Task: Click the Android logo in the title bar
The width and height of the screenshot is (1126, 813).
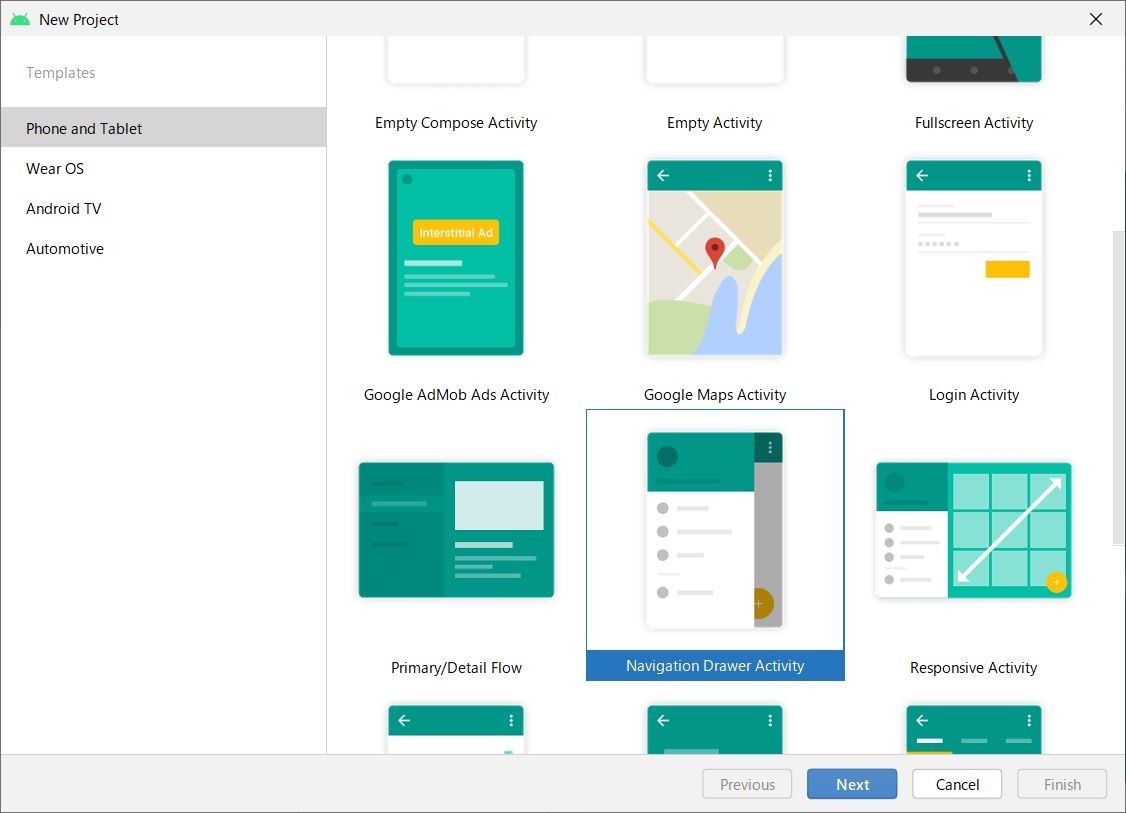Action: (x=20, y=19)
